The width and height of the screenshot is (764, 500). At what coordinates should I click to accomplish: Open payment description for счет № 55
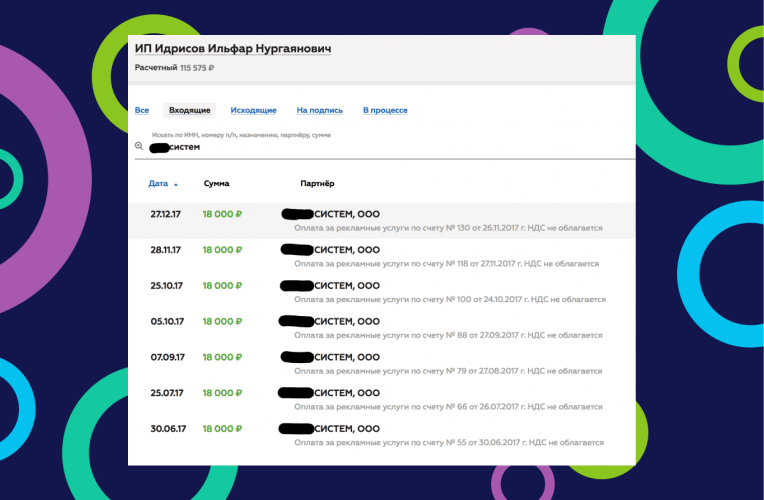coord(449,442)
